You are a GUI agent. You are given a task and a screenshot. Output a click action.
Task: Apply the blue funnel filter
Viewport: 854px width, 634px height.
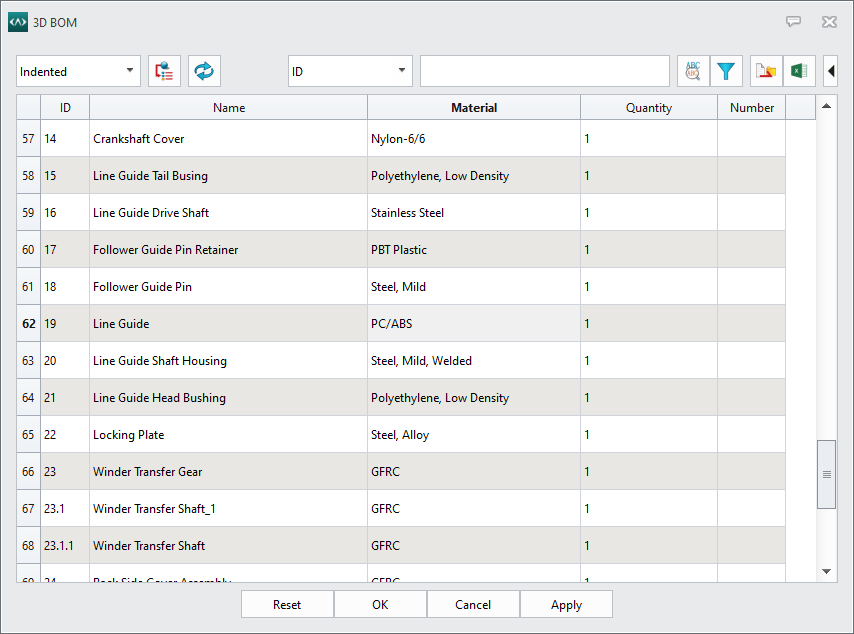click(x=726, y=71)
